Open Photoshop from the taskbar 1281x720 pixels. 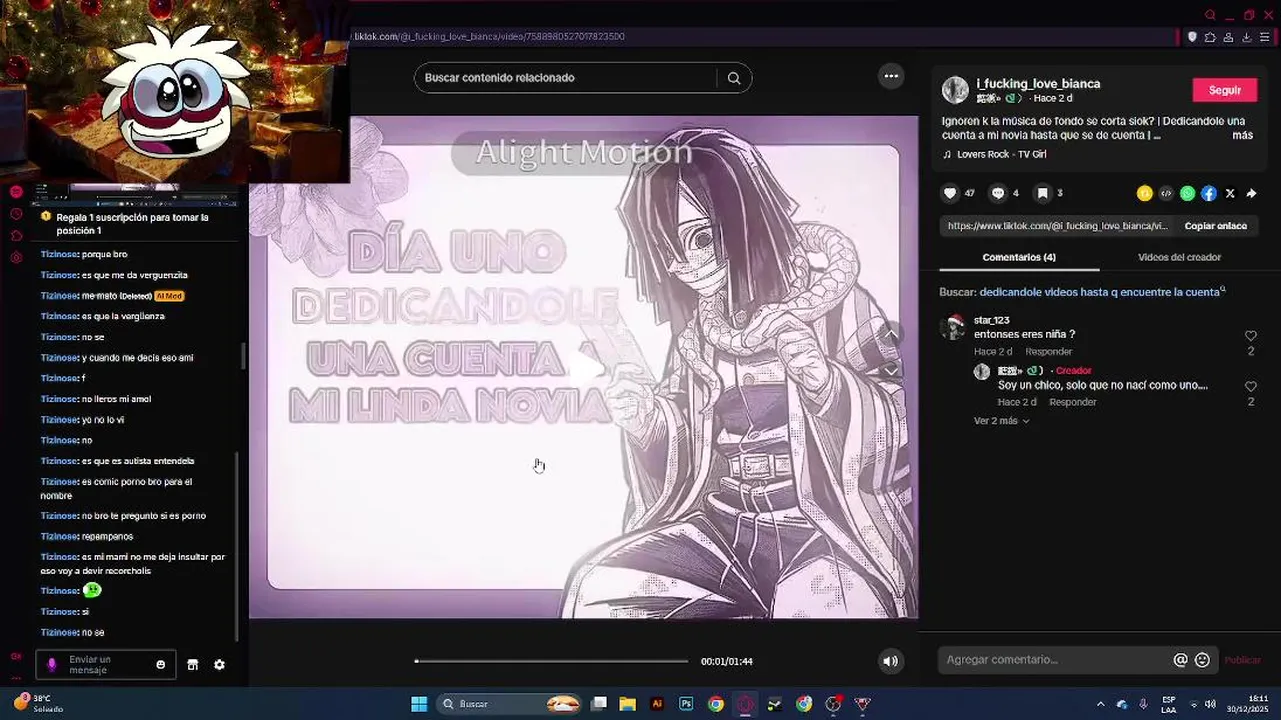686,704
